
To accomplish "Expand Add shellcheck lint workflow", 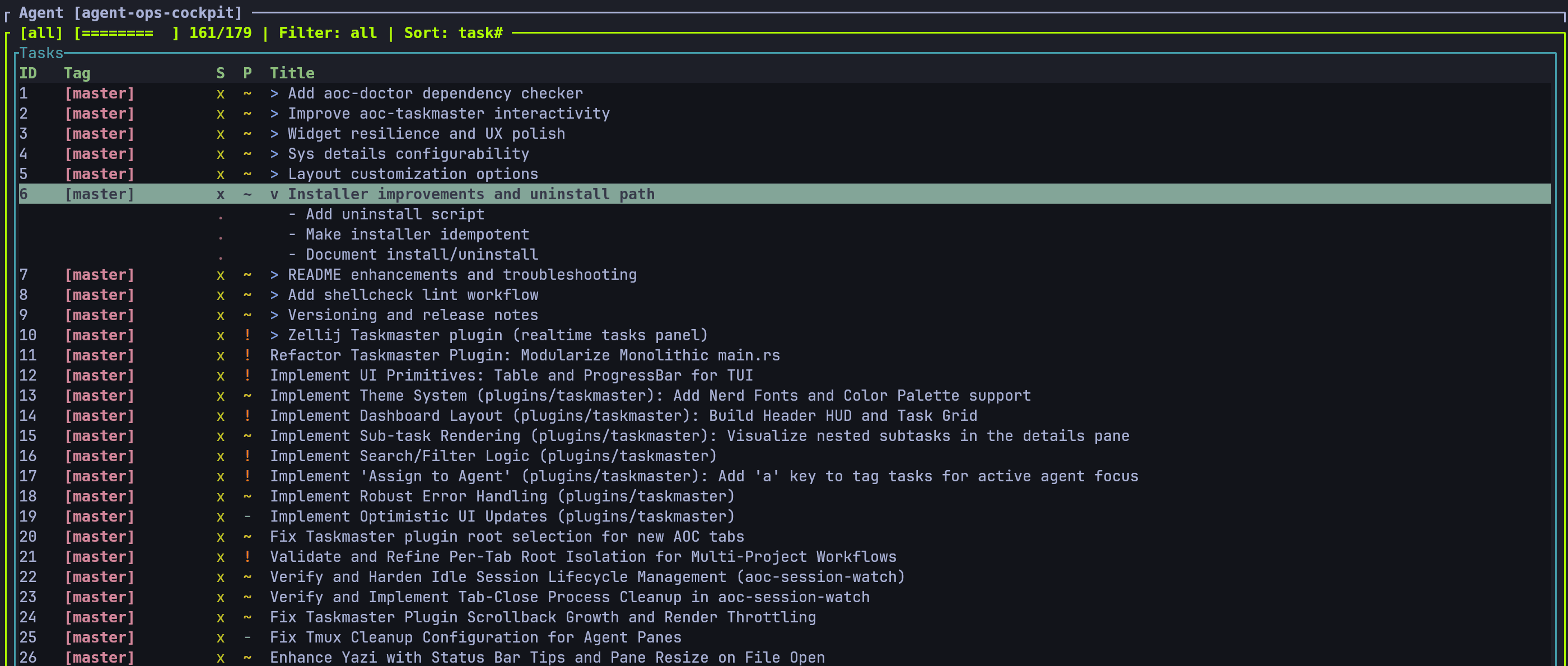I will pos(274,295).
